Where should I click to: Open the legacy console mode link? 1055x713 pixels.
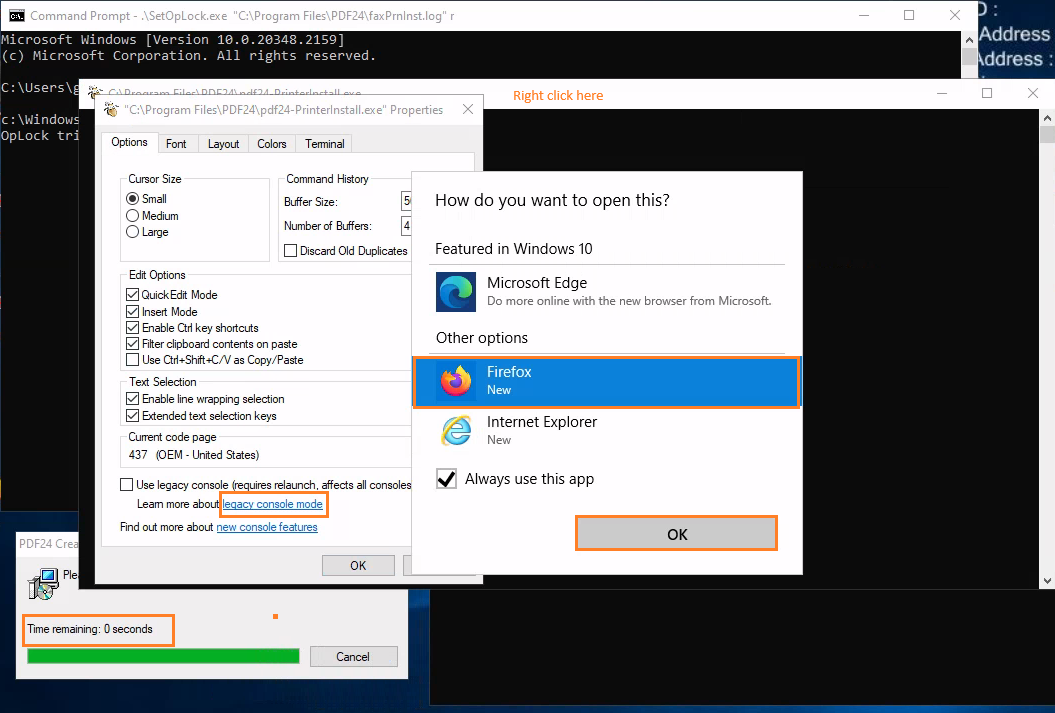272,504
